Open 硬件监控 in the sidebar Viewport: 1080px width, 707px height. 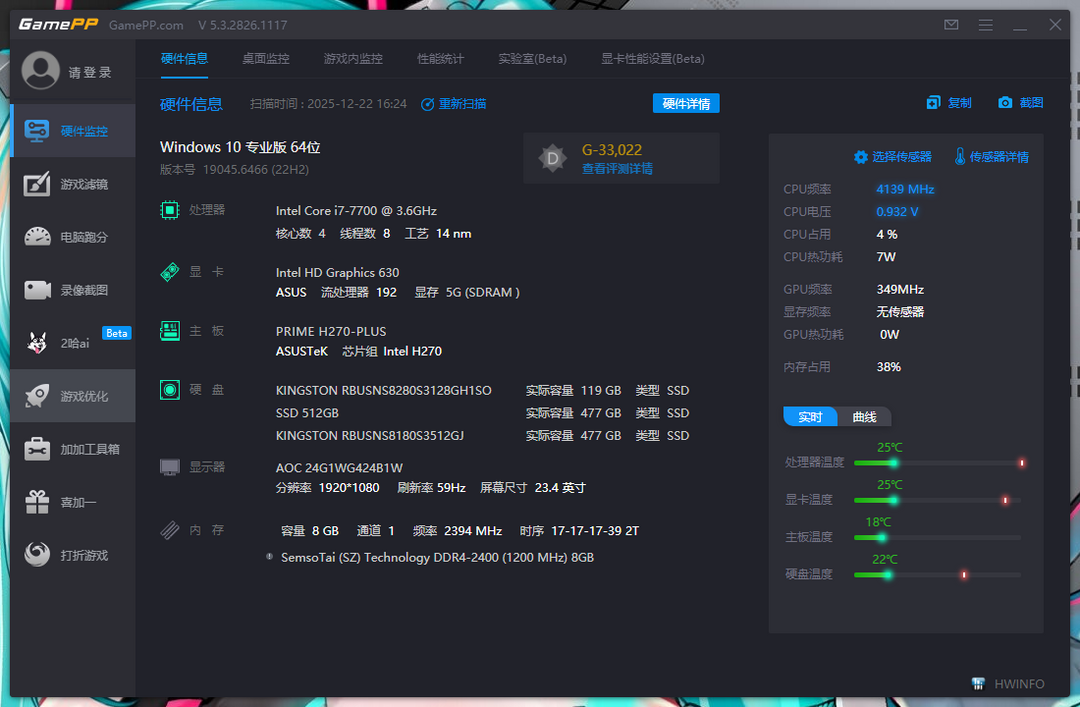(73, 131)
